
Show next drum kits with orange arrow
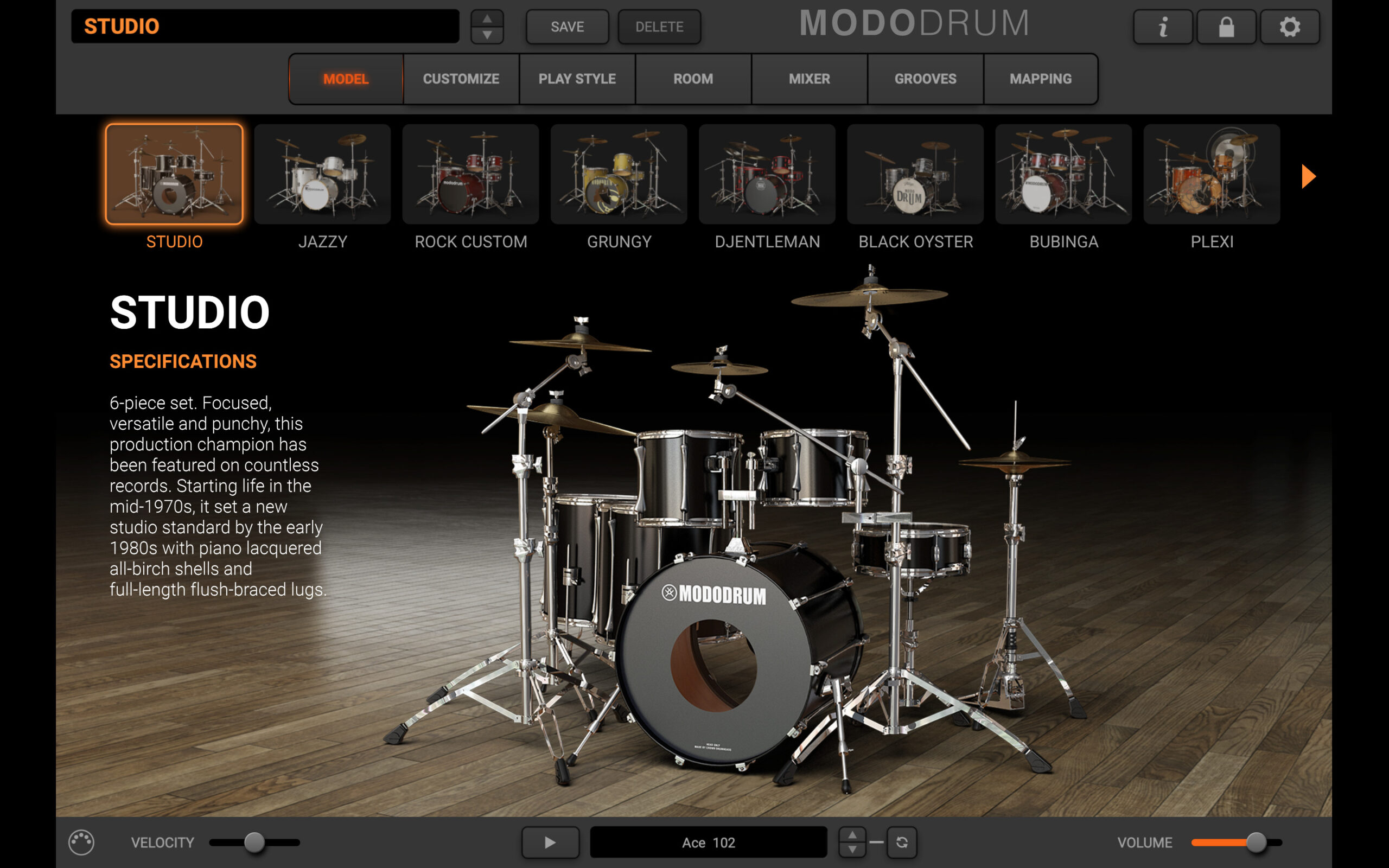click(1308, 176)
